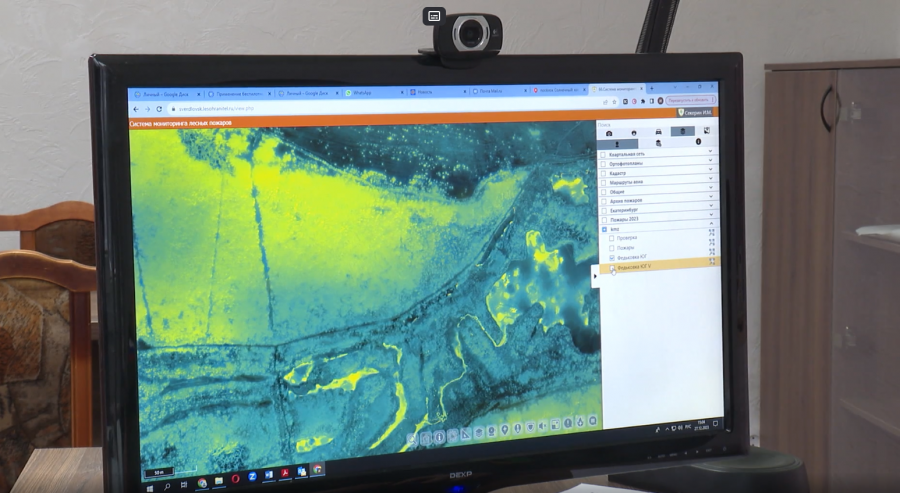Click the camera icon in layers panel
Image resolution: width=900 pixels, height=493 pixels.
point(609,133)
